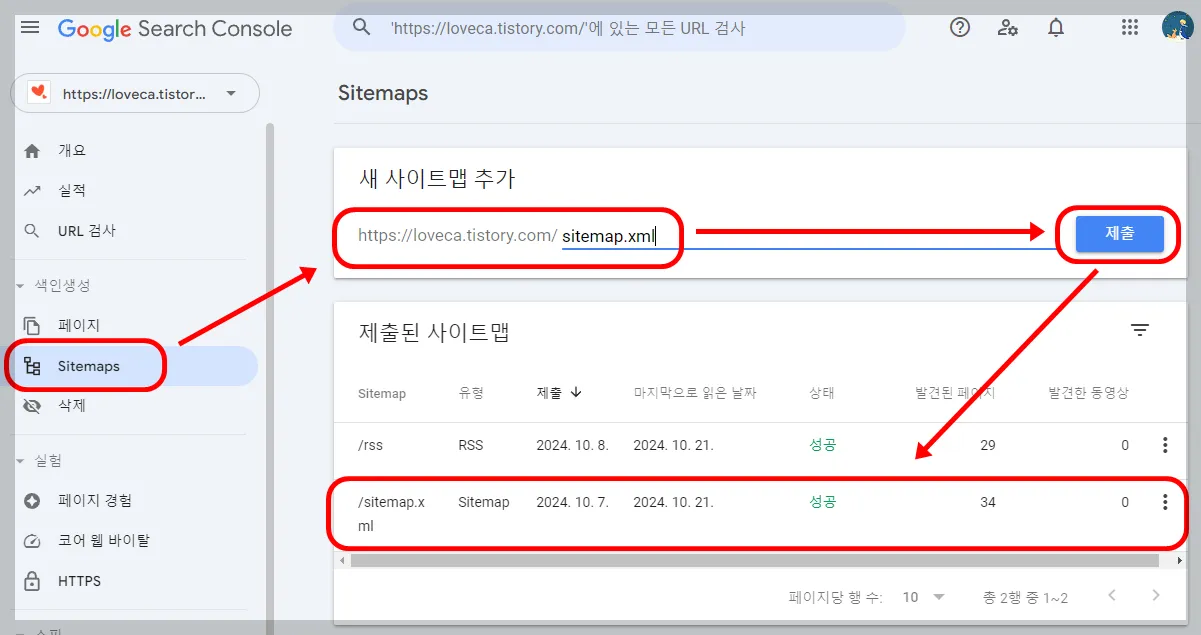Click the 2024. 10. 8. submit date
Image resolution: width=1201 pixels, height=635 pixels.
[572, 445]
